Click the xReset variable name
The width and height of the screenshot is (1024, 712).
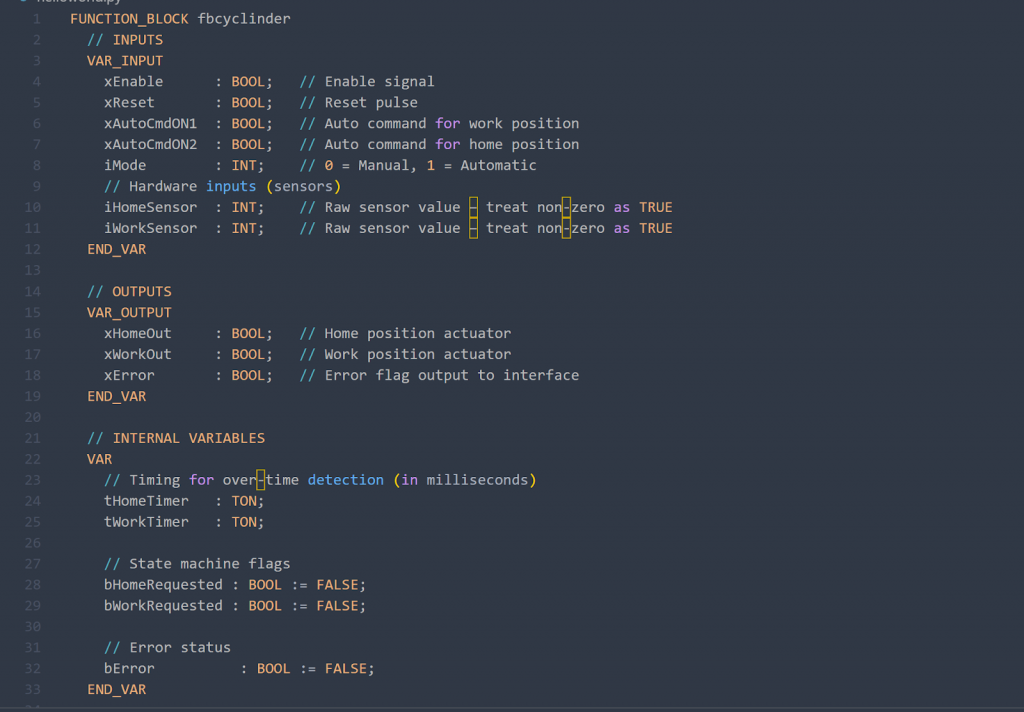129,103
